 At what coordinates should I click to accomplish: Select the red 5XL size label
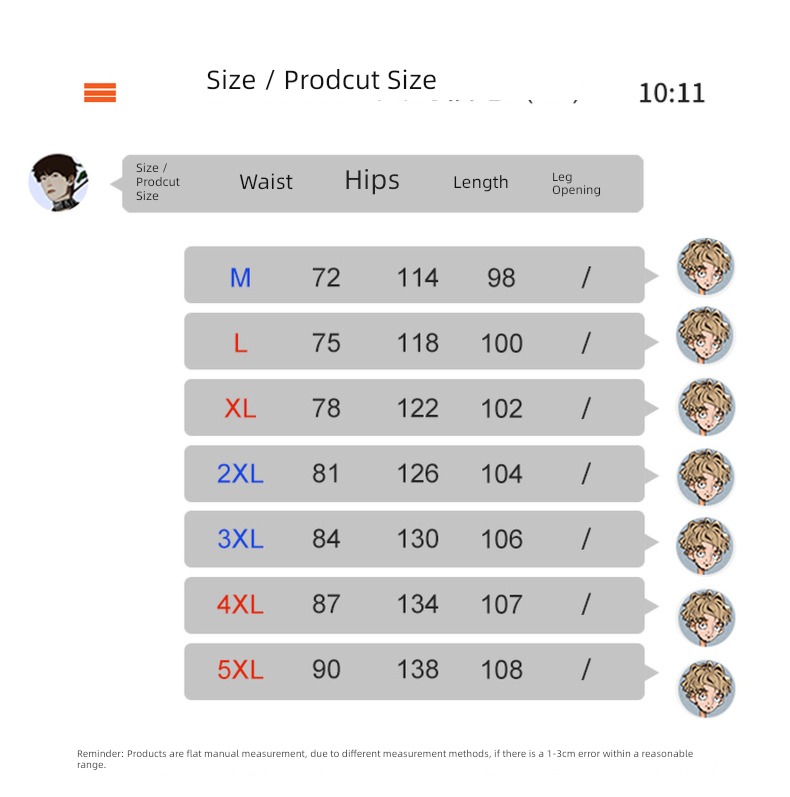tap(240, 669)
